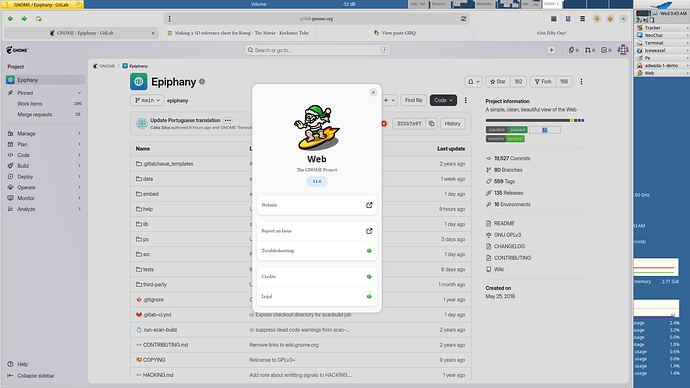Open the .gitlab-ci.yml file

click(157, 315)
